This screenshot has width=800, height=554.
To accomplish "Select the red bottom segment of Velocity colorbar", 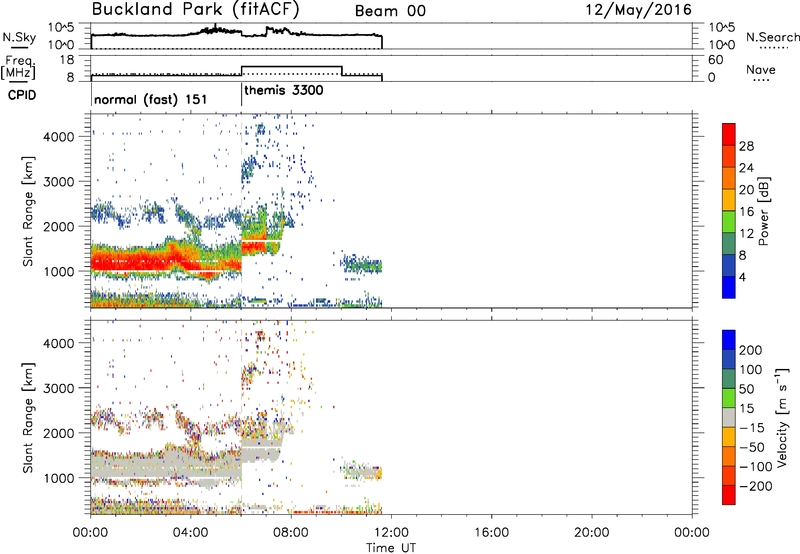I will pos(729,495).
